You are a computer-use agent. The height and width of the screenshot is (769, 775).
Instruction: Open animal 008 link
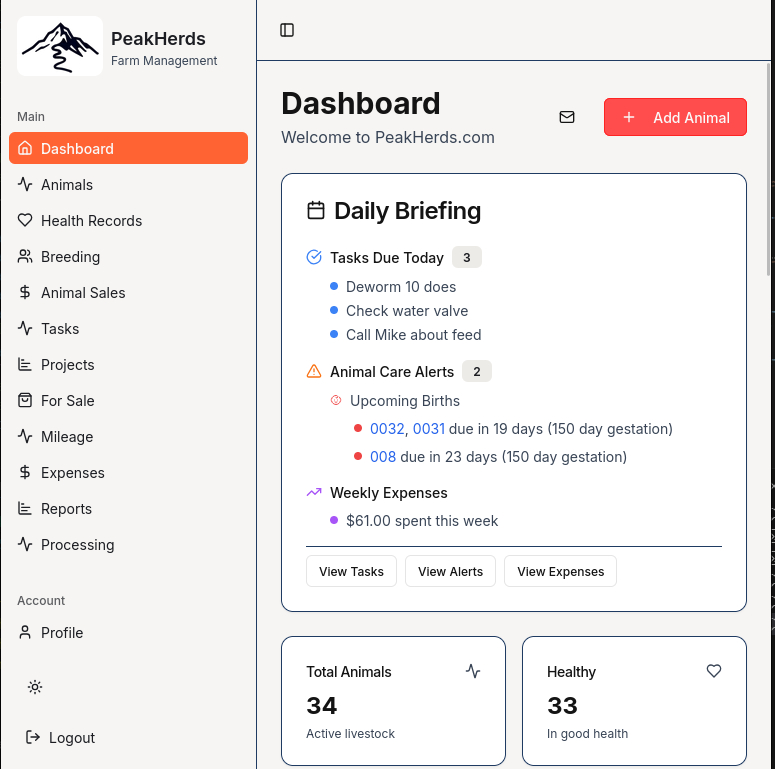tap(383, 457)
